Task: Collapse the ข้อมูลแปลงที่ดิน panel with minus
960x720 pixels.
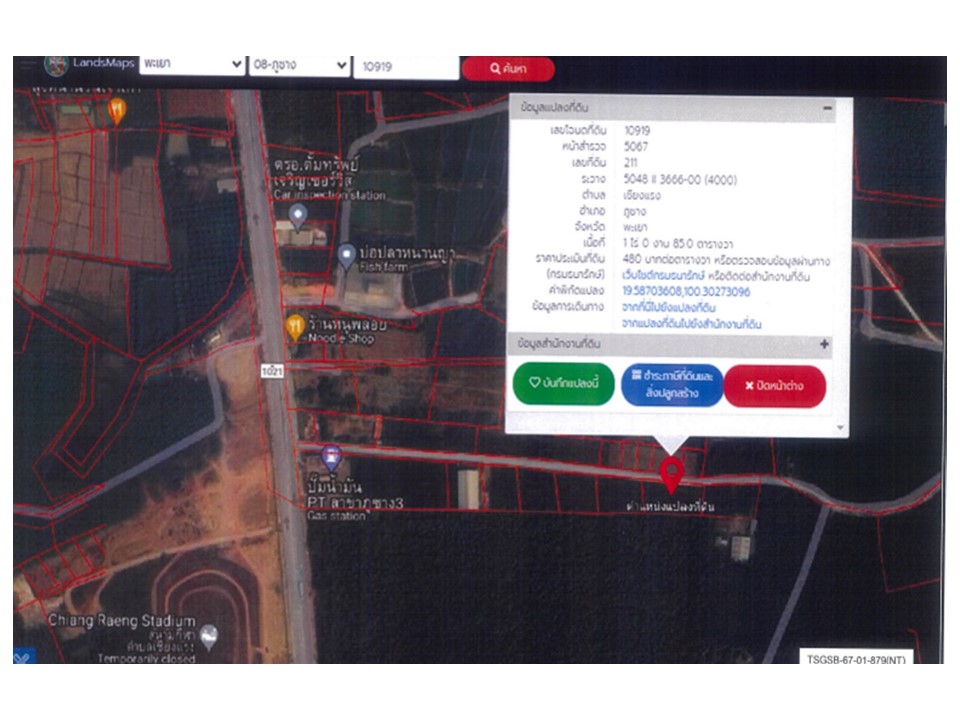Action: 827,107
